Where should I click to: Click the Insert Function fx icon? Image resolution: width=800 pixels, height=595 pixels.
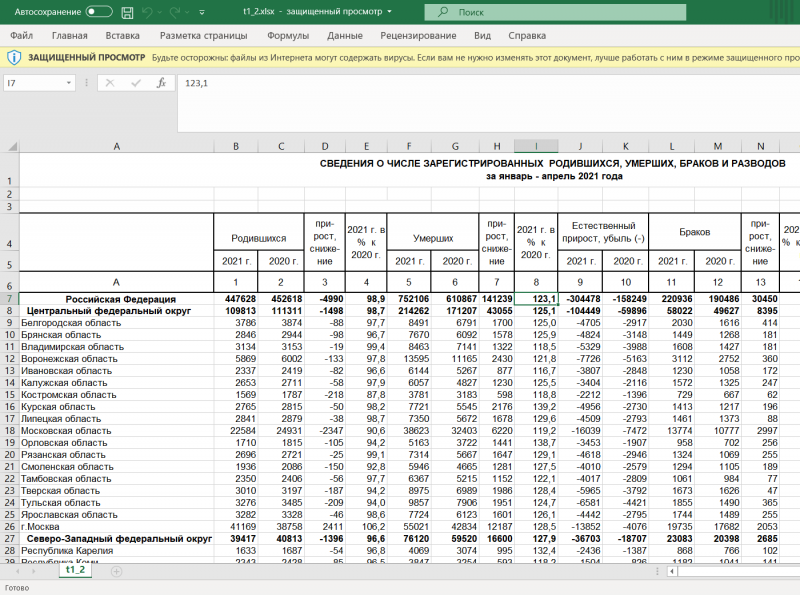point(161,83)
